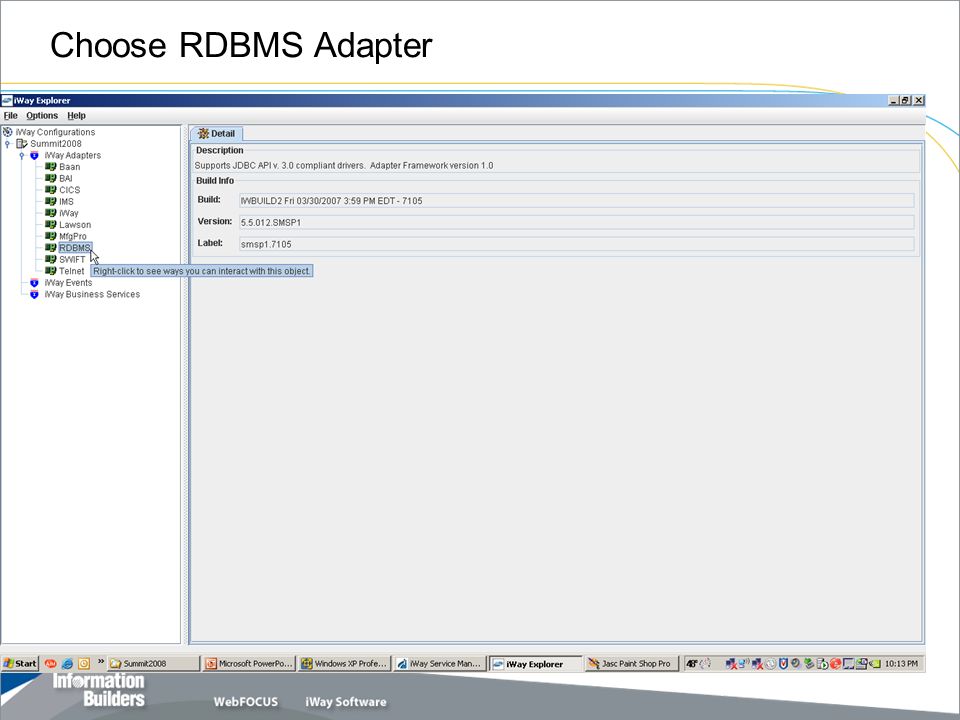Click the JDBC description text
960x720 pixels.
coord(343,166)
